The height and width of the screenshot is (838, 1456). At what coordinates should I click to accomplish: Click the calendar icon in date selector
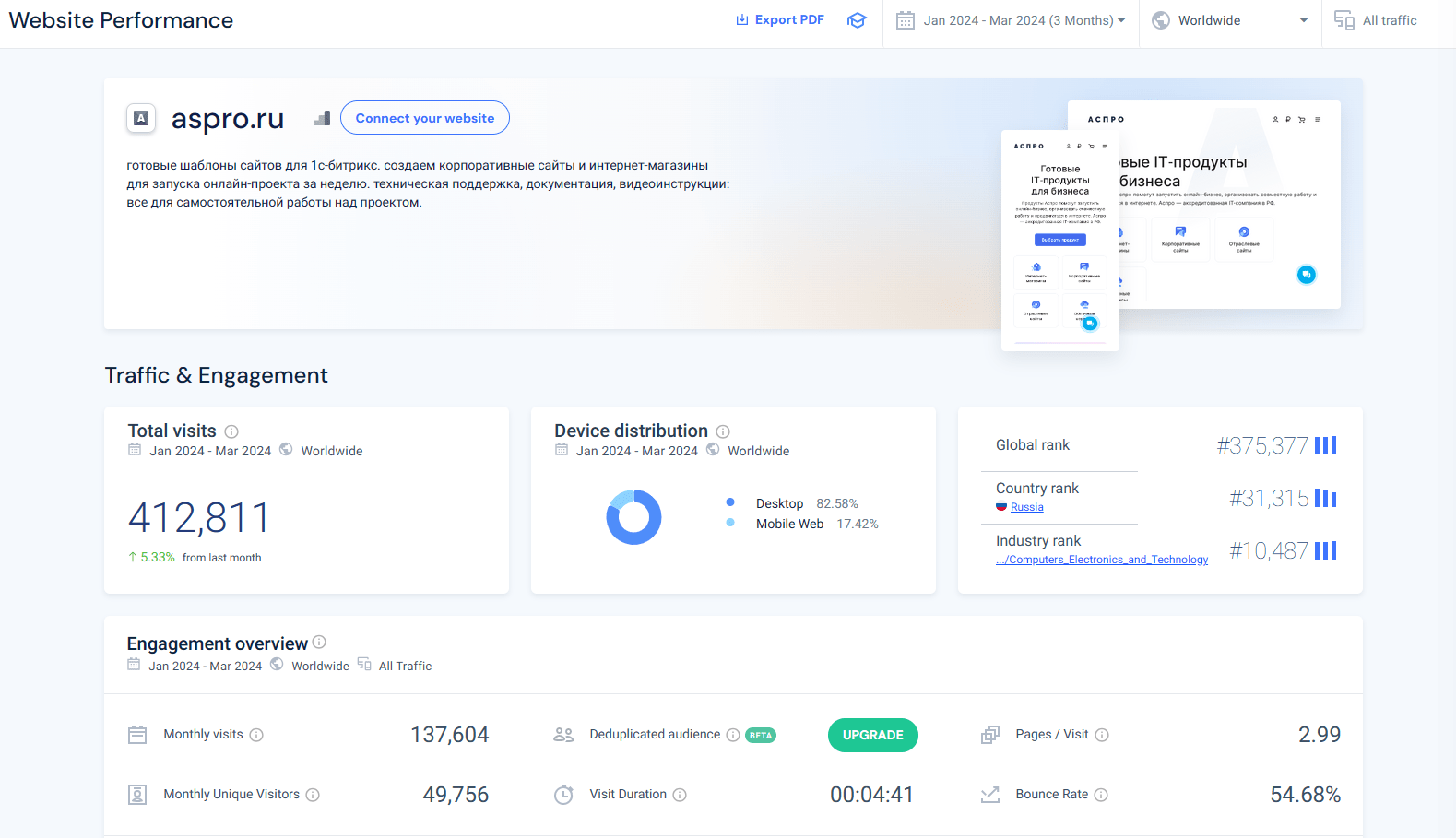(906, 20)
